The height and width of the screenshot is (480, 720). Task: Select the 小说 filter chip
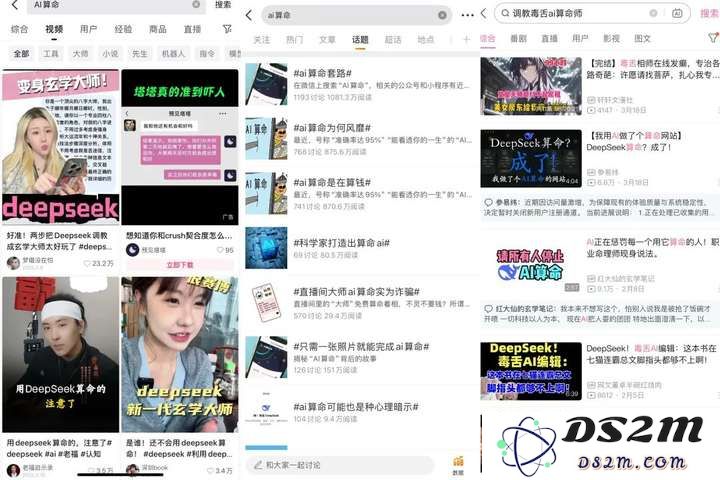[x=110, y=54]
